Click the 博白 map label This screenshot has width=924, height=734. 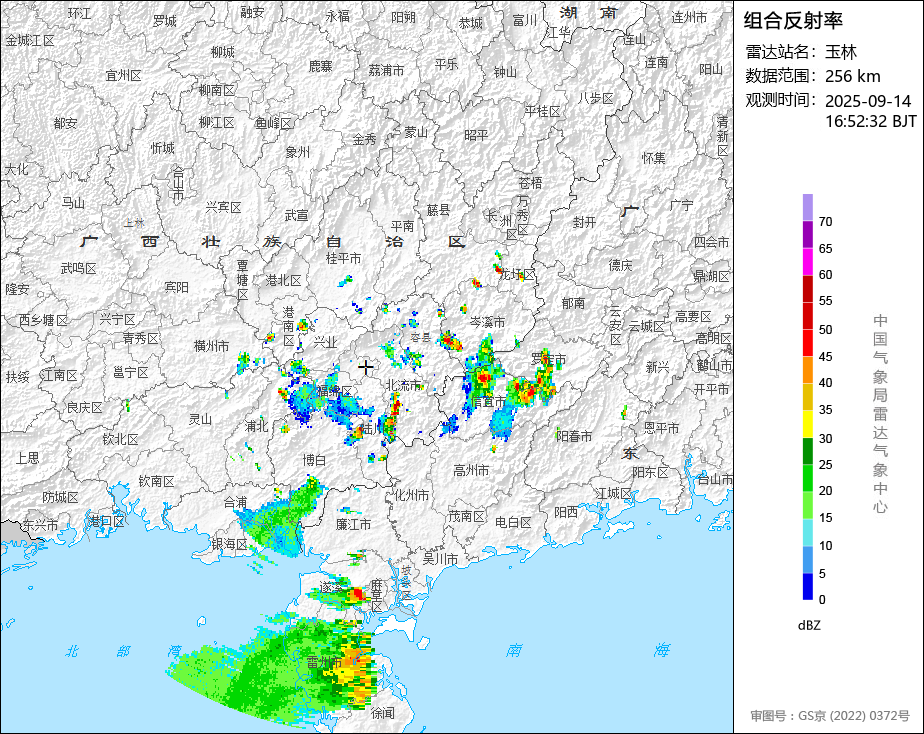coord(314,460)
